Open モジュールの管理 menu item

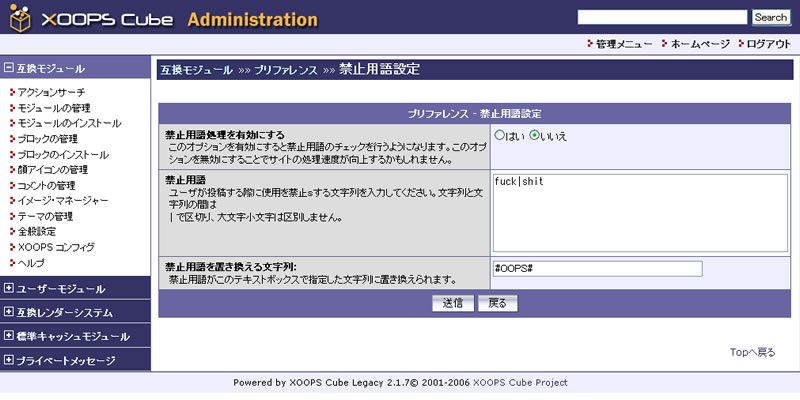click(54, 108)
